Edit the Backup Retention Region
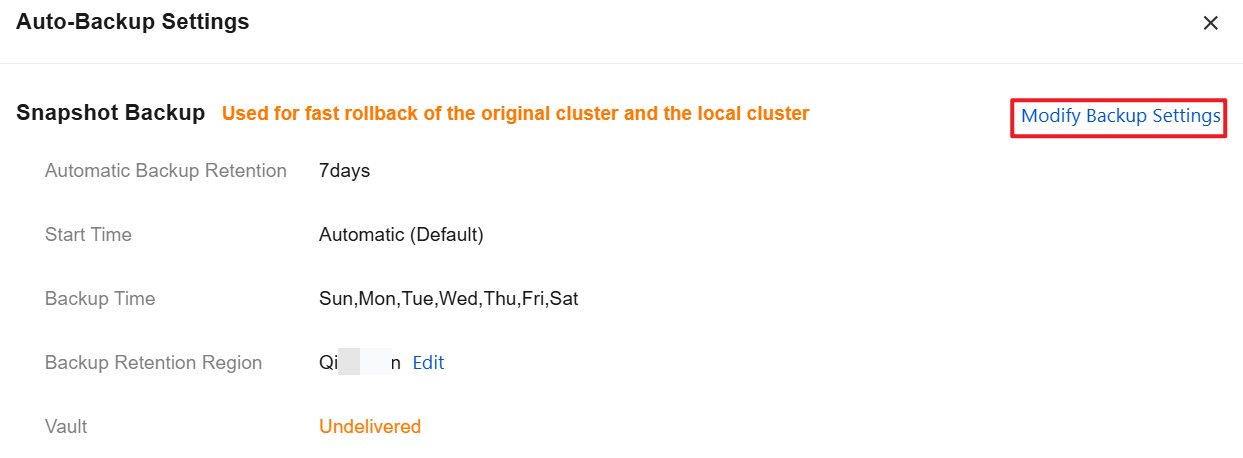This screenshot has width=1243, height=458. click(428, 363)
